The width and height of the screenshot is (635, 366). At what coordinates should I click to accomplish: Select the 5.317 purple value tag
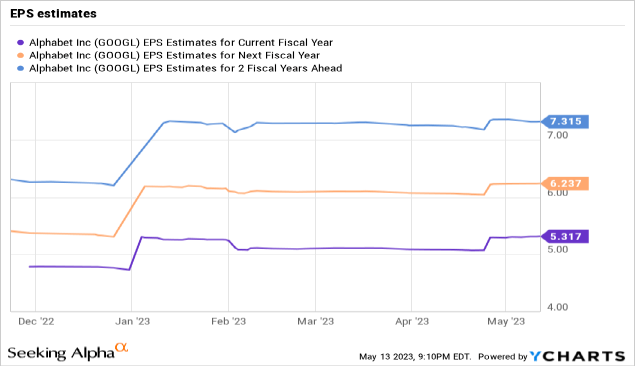565,236
